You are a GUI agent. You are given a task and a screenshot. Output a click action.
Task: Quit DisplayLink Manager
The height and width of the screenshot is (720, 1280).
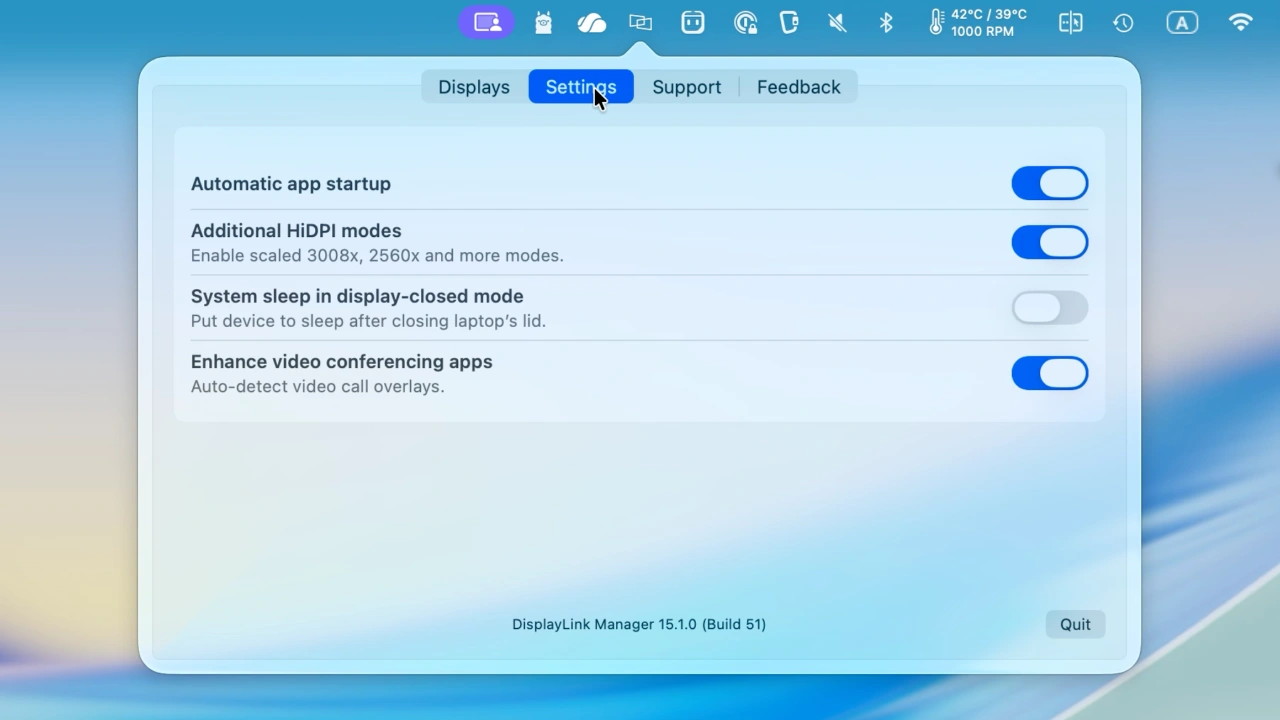click(1074, 624)
